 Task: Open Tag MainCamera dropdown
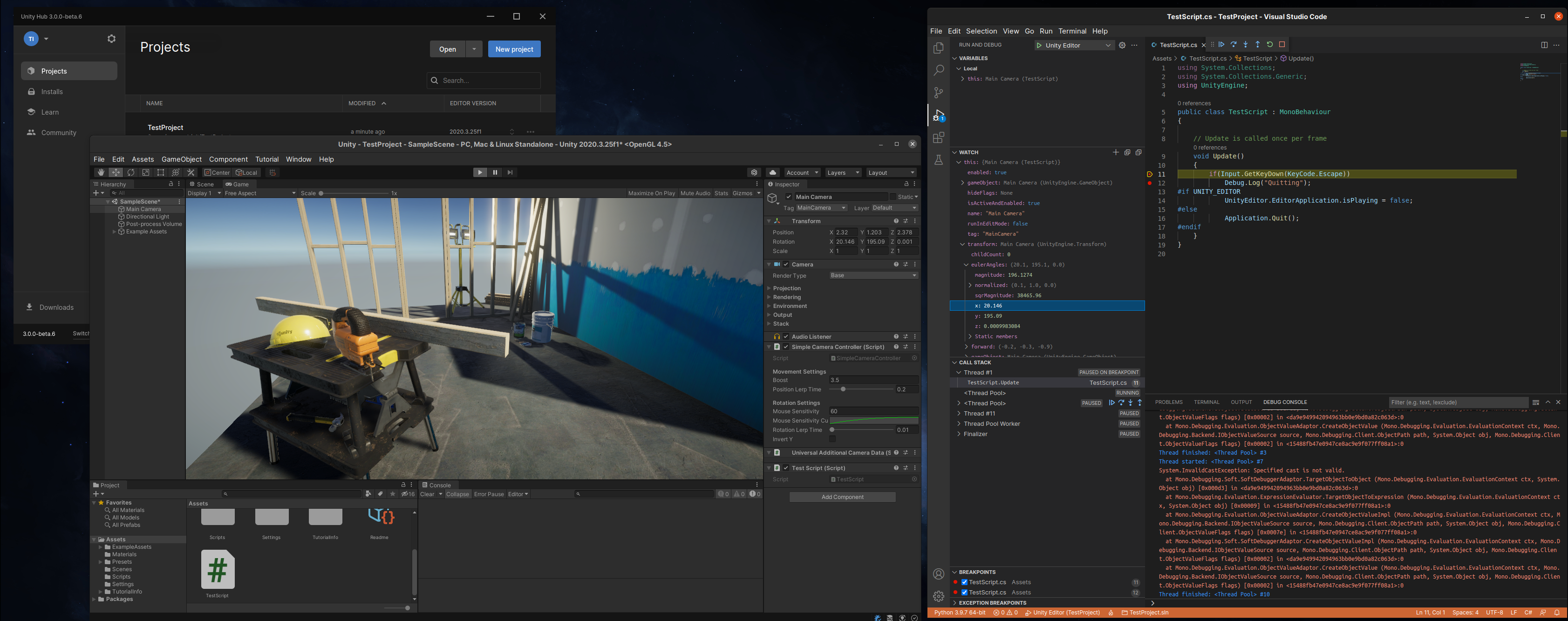(x=821, y=208)
